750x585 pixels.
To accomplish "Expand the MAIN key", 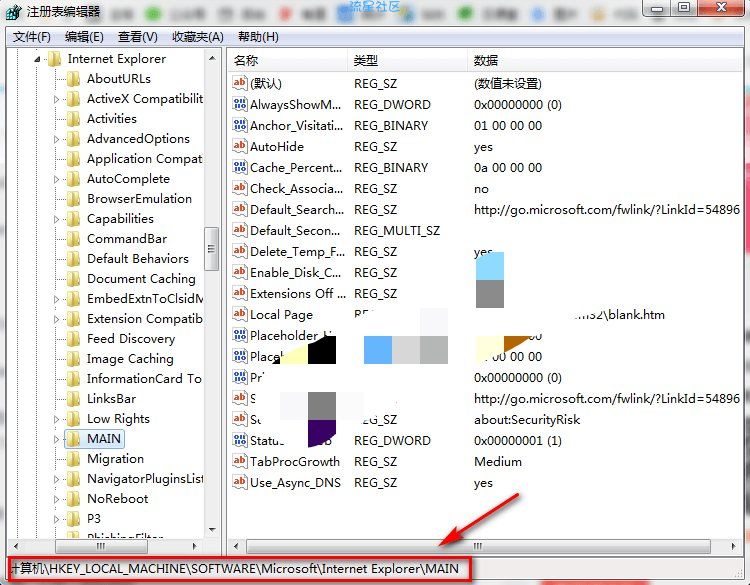I will click(56, 439).
